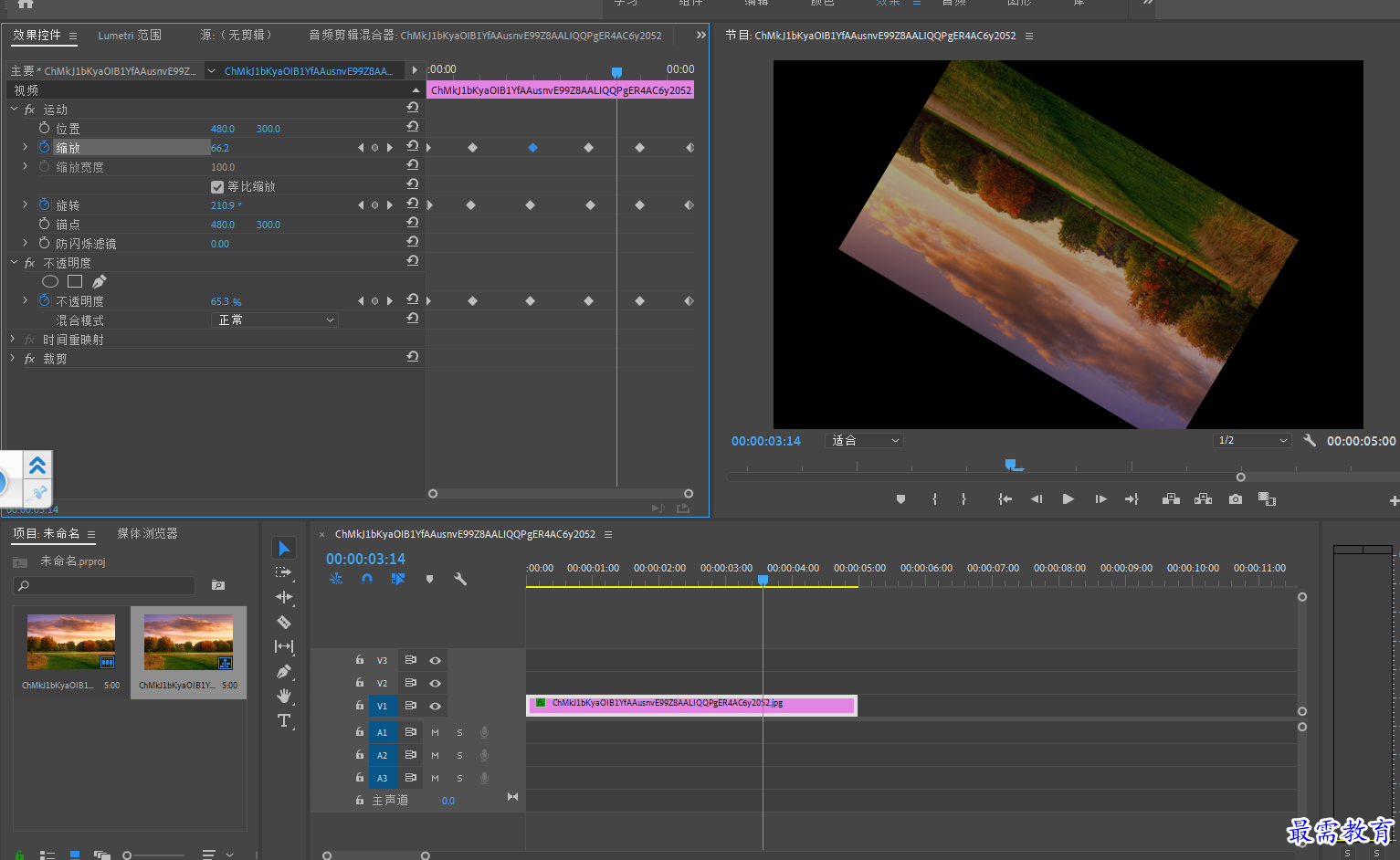Screen dimensions: 1400x860
Task: Open timeline display settings wrench
Action: pos(460,579)
